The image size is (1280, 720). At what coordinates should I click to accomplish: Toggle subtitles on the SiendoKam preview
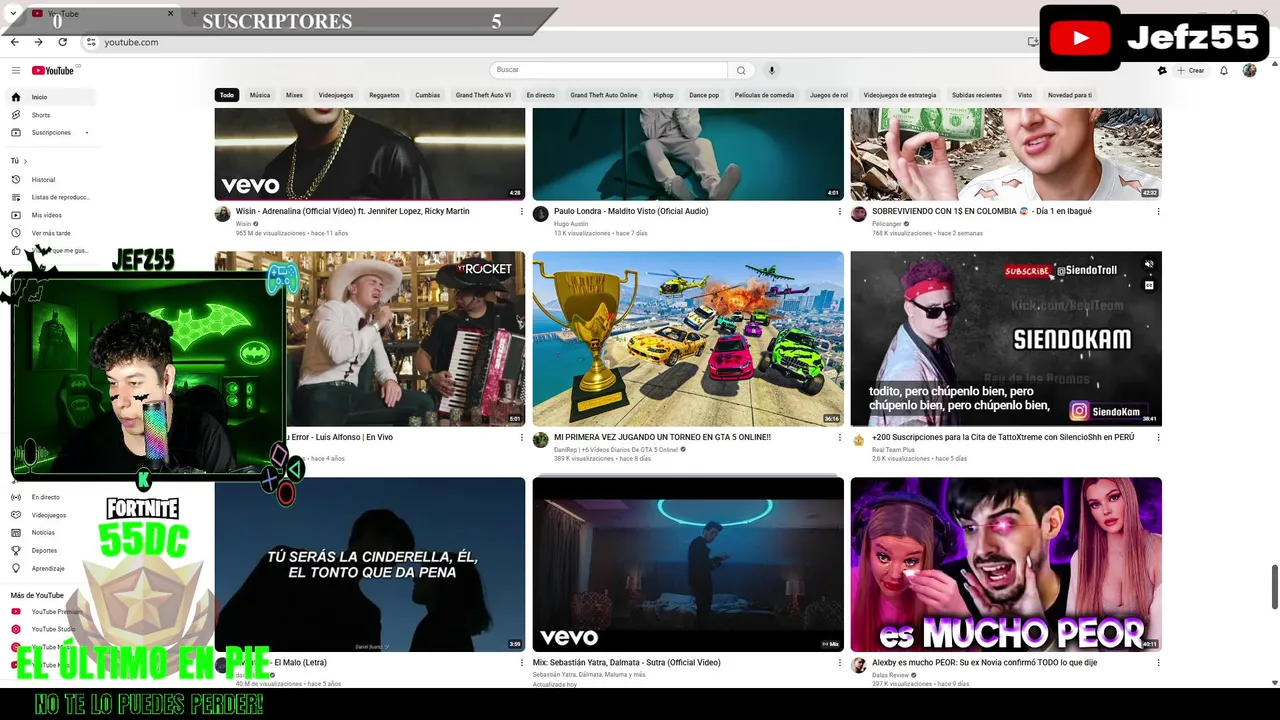1149,285
